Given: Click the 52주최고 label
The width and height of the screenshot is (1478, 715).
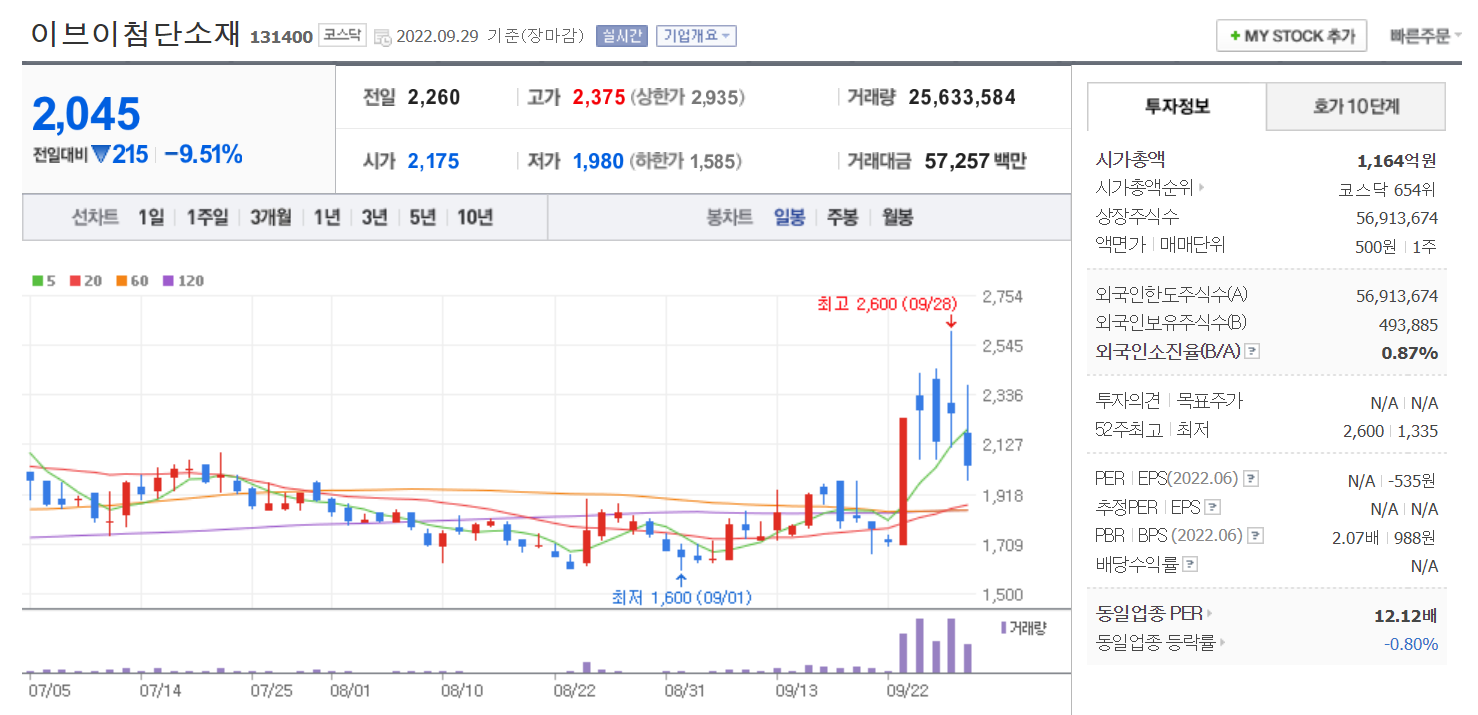Looking at the screenshot, I should tap(1130, 430).
